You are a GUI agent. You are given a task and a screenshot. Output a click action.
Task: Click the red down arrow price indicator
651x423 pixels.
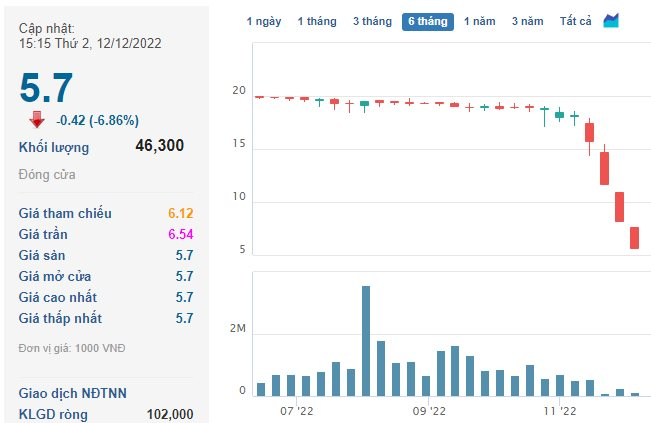37,120
